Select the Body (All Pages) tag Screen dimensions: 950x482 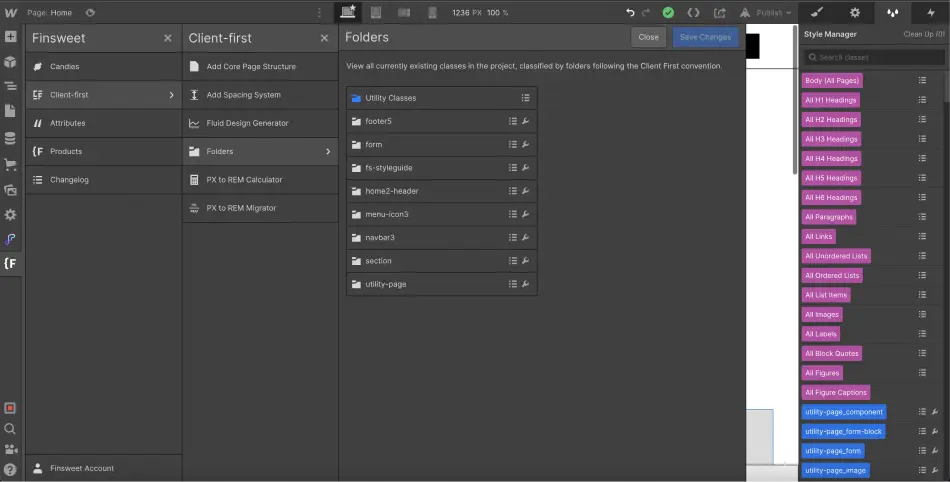click(x=832, y=81)
